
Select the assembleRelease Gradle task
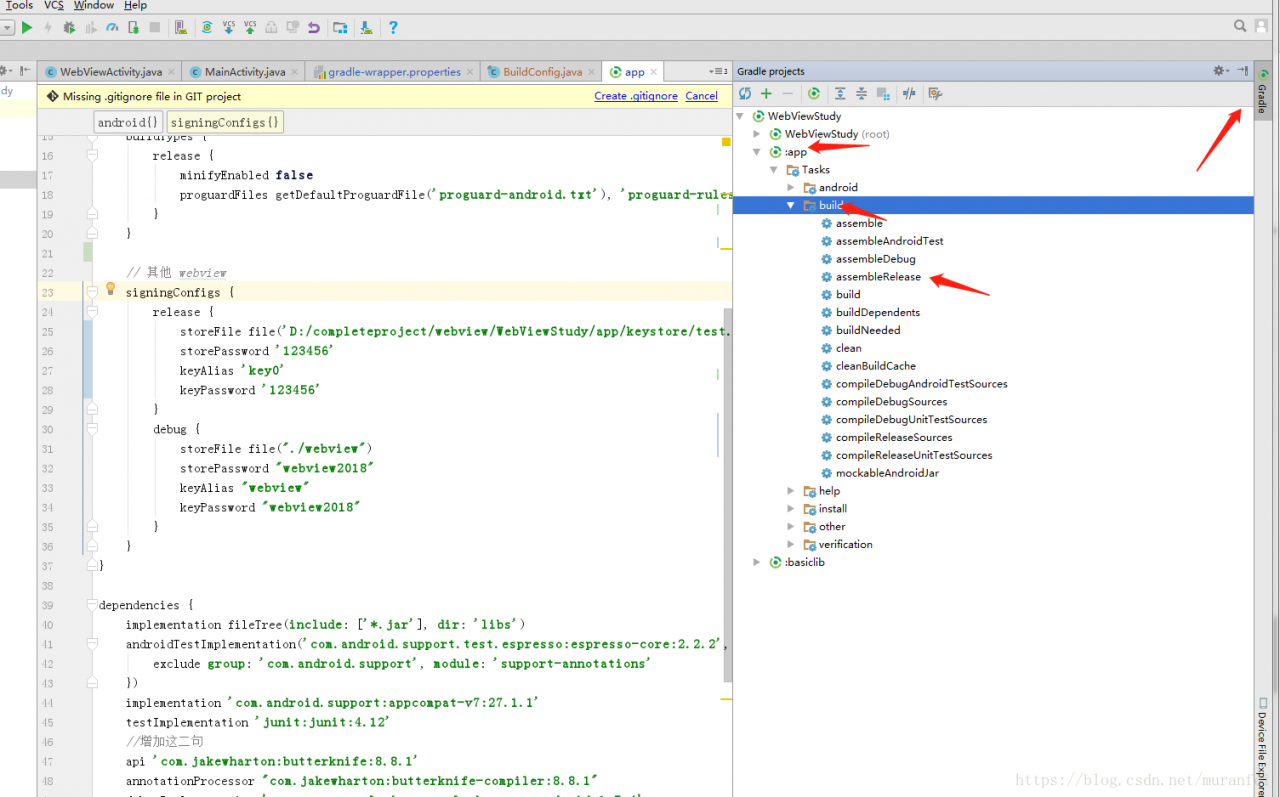click(x=878, y=277)
